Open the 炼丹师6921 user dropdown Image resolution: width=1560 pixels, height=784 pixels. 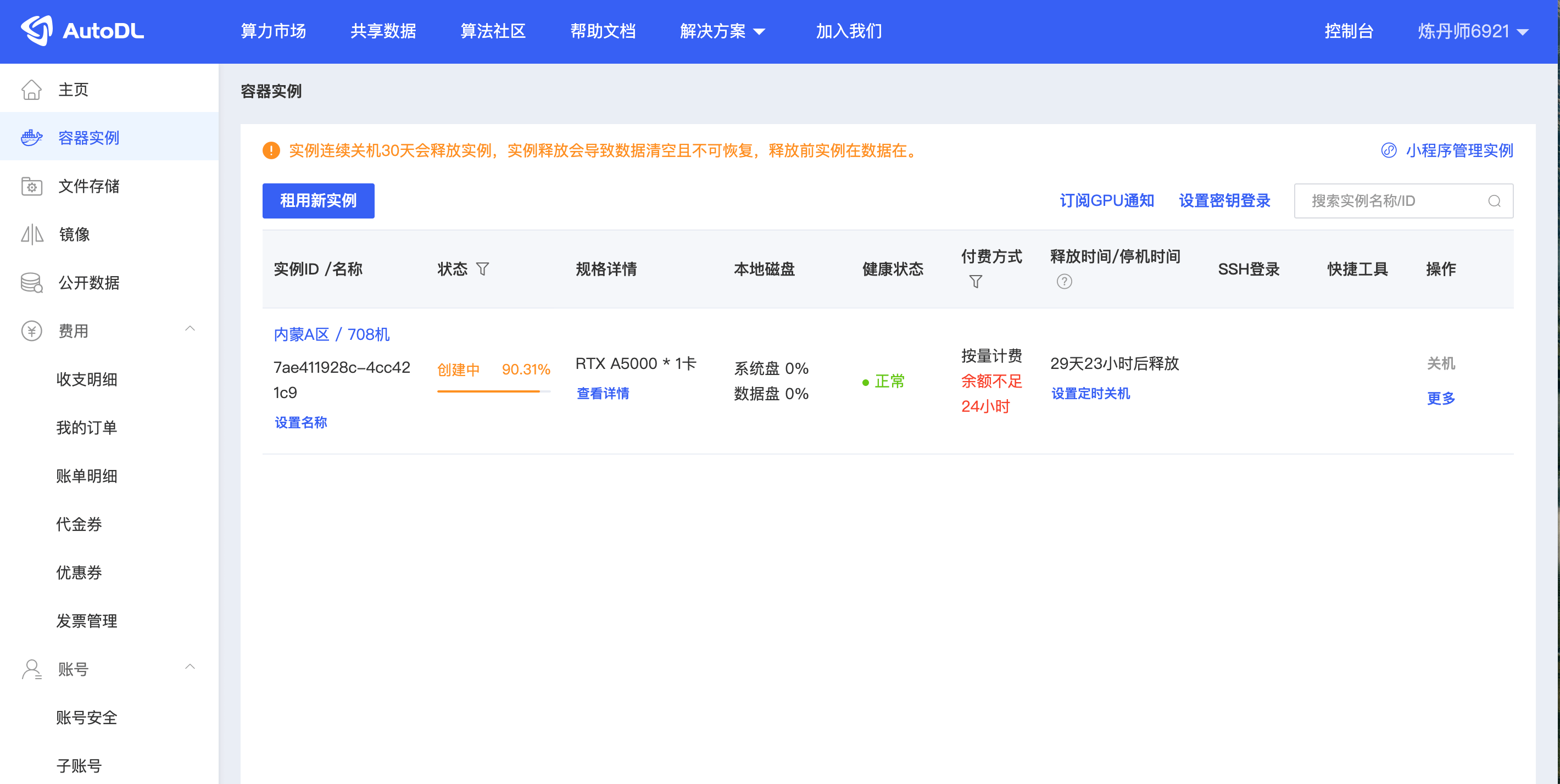(x=1472, y=31)
